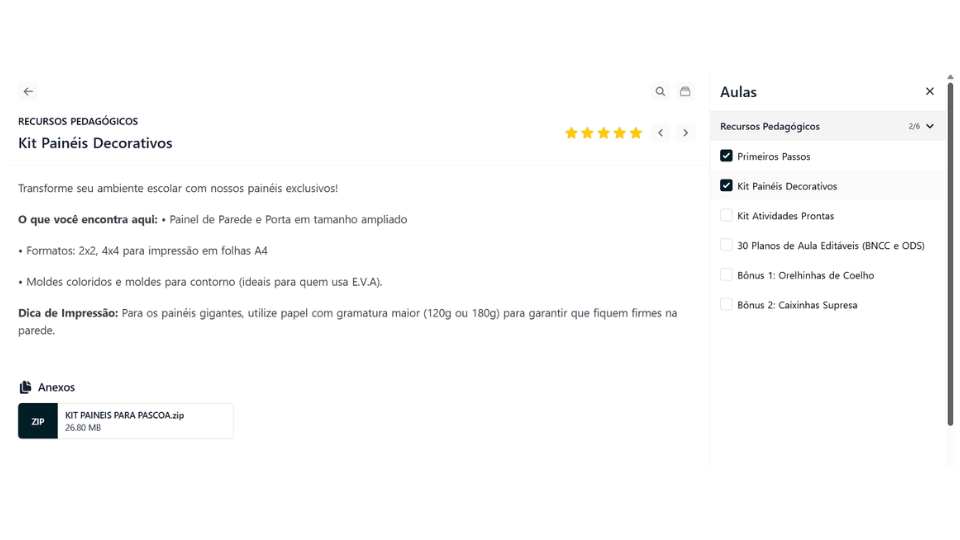Screen dimensions: 960x540
Task: Click the RECURSOS PEDAGÓGICOS breadcrumb label
Action: 78,121
